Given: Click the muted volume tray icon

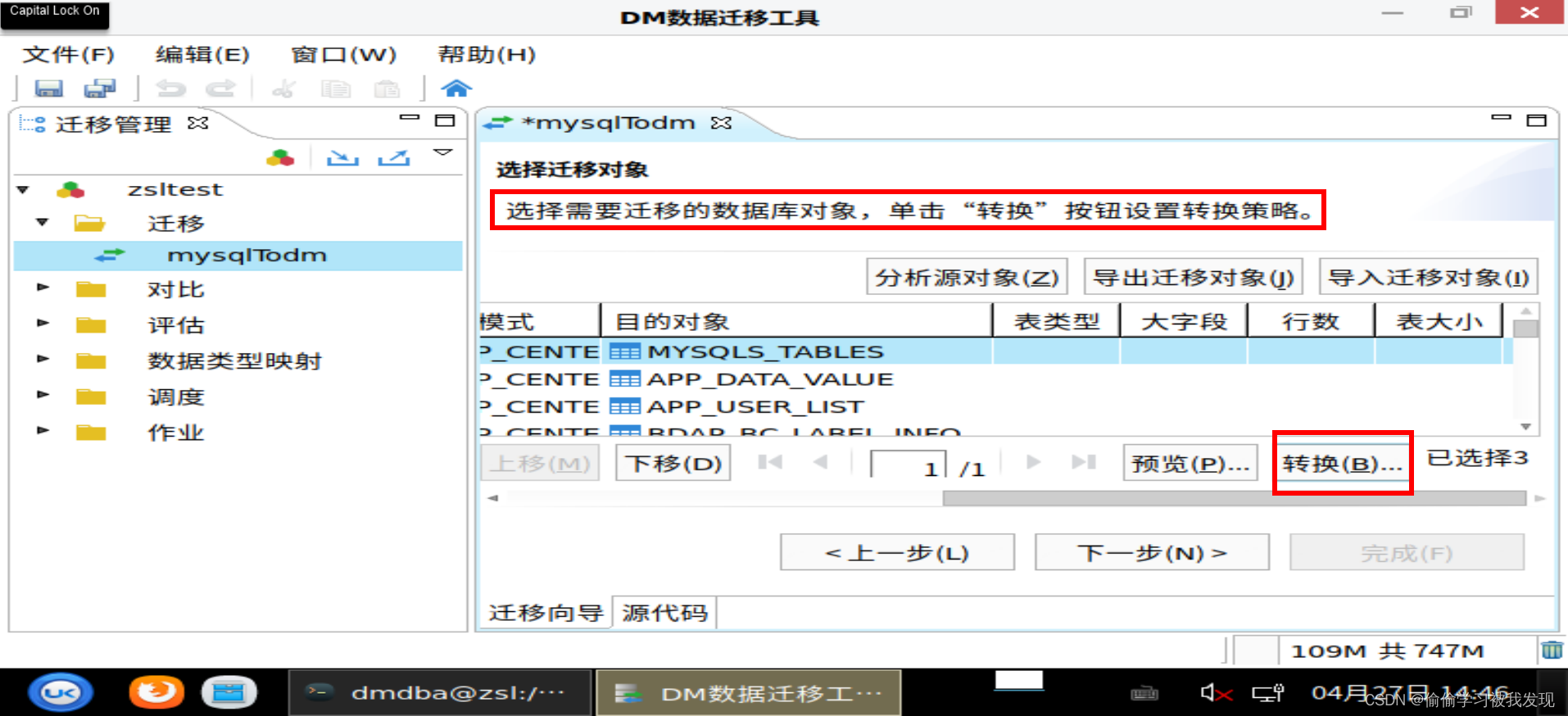Looking at the screenshot, I should (1217, 693).
